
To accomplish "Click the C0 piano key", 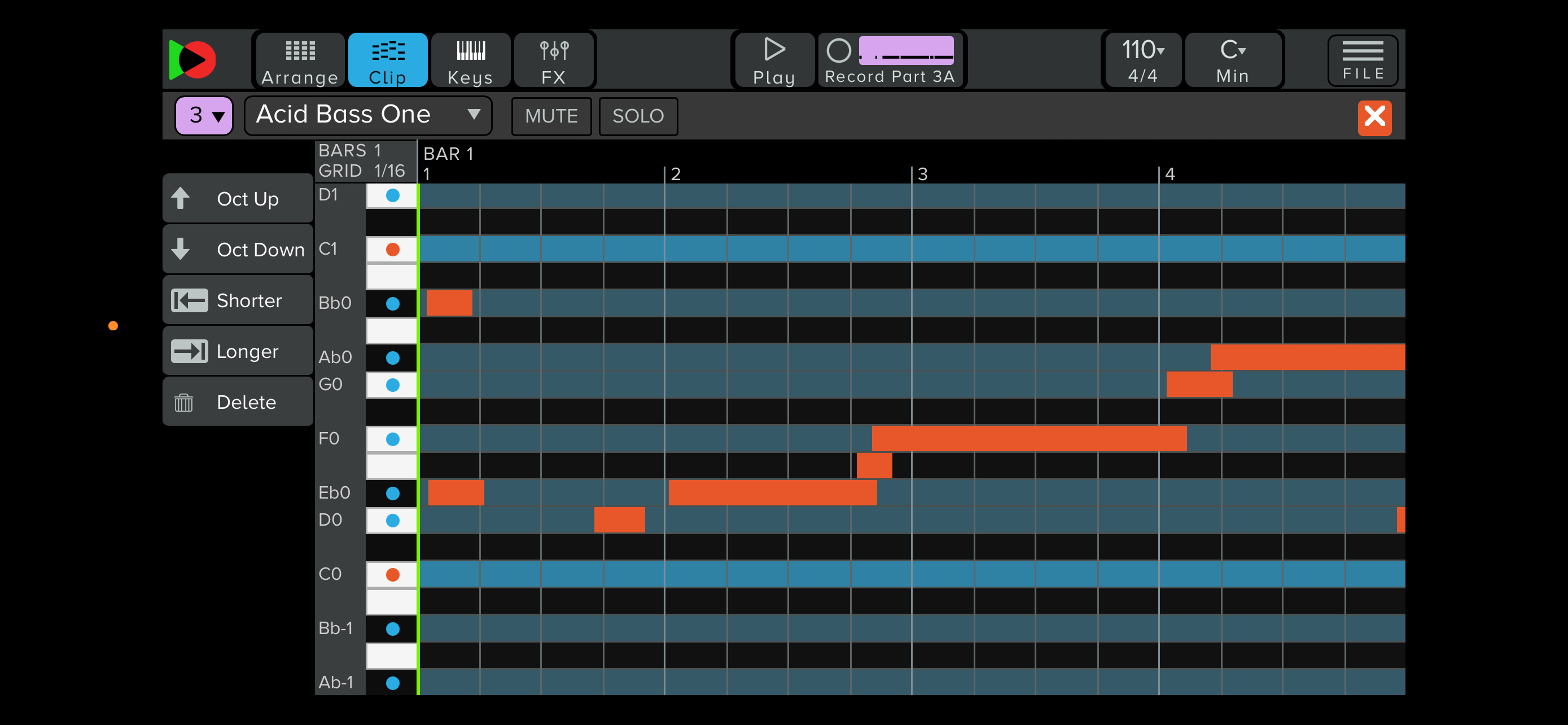I will 391,575.
